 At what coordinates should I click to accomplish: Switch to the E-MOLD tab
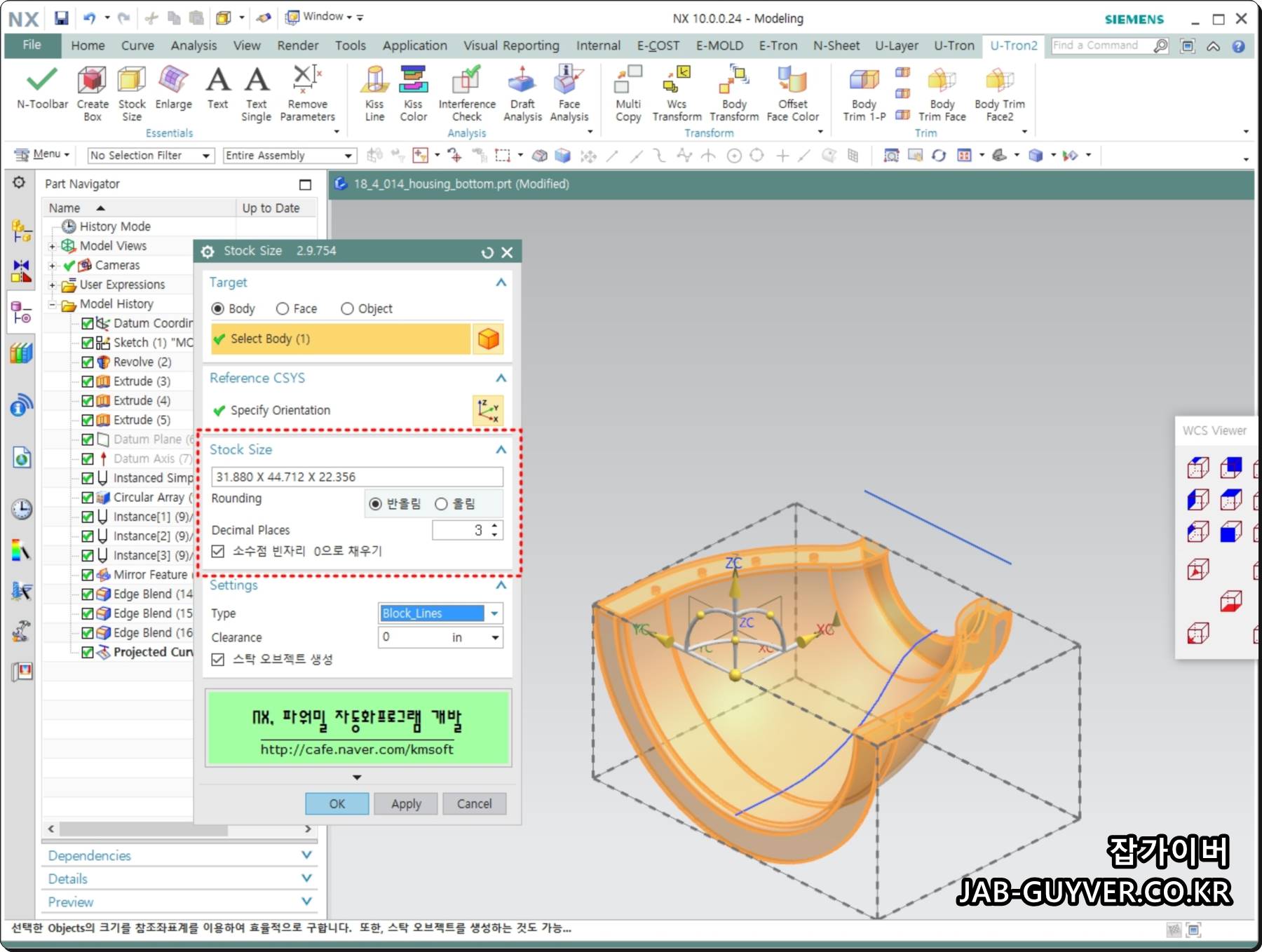[719, 46]
